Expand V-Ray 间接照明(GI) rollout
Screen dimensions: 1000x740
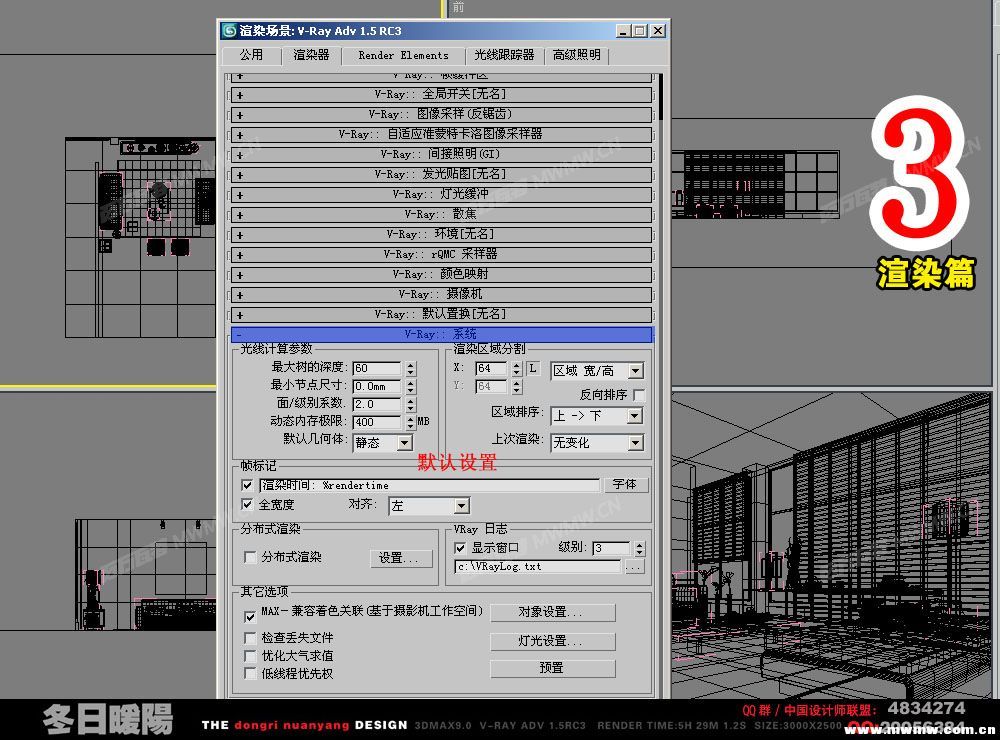pos(441,154)
